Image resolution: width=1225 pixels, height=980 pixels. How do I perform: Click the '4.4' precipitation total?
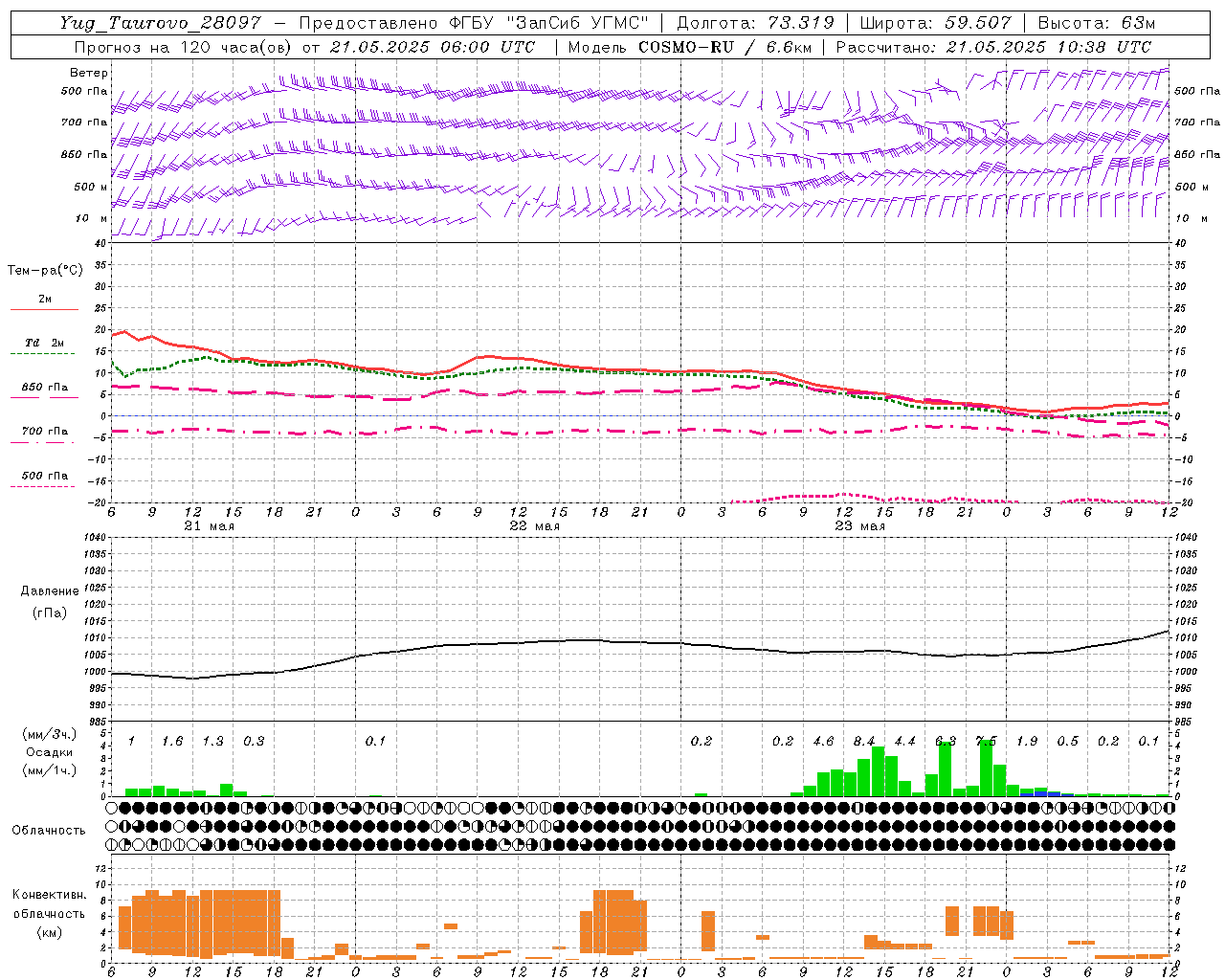pyautogui.click(x=904, y=741)
